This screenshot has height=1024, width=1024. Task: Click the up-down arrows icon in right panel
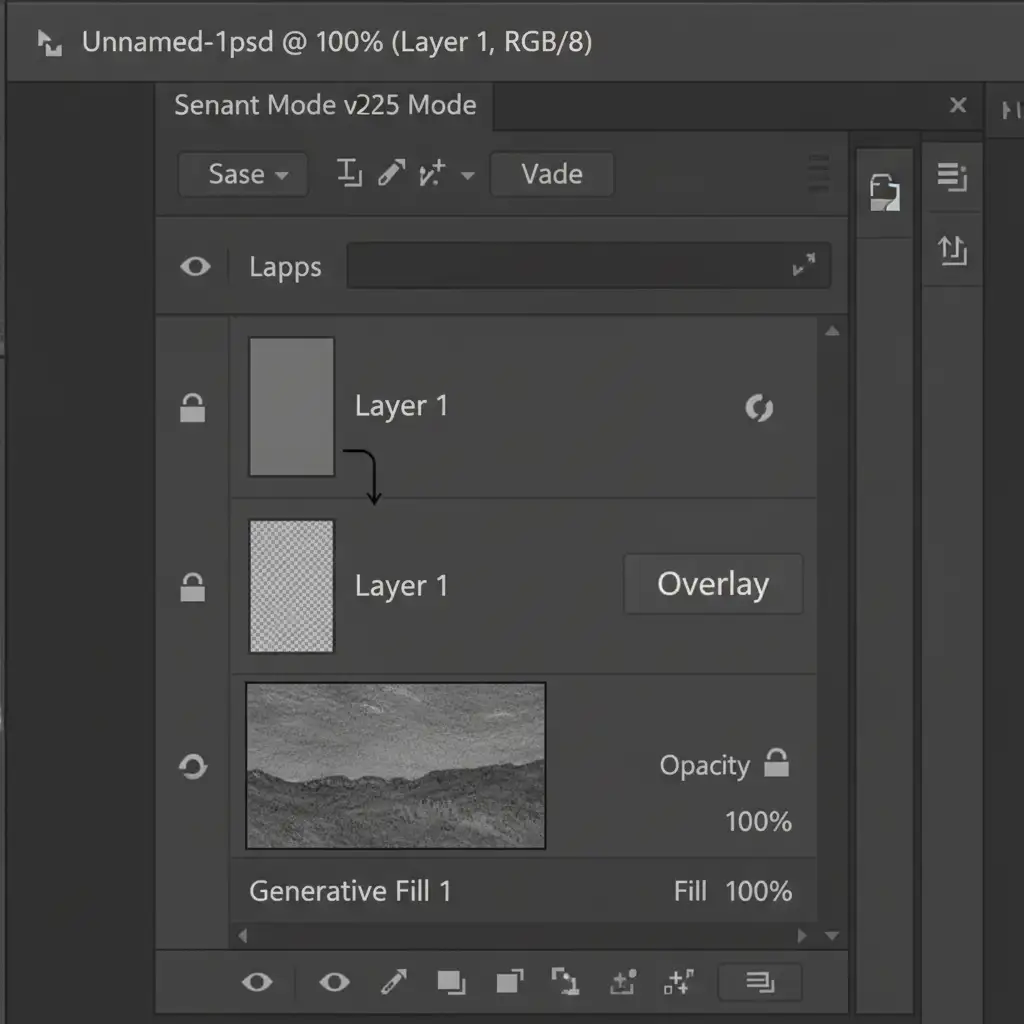point(952,250)
